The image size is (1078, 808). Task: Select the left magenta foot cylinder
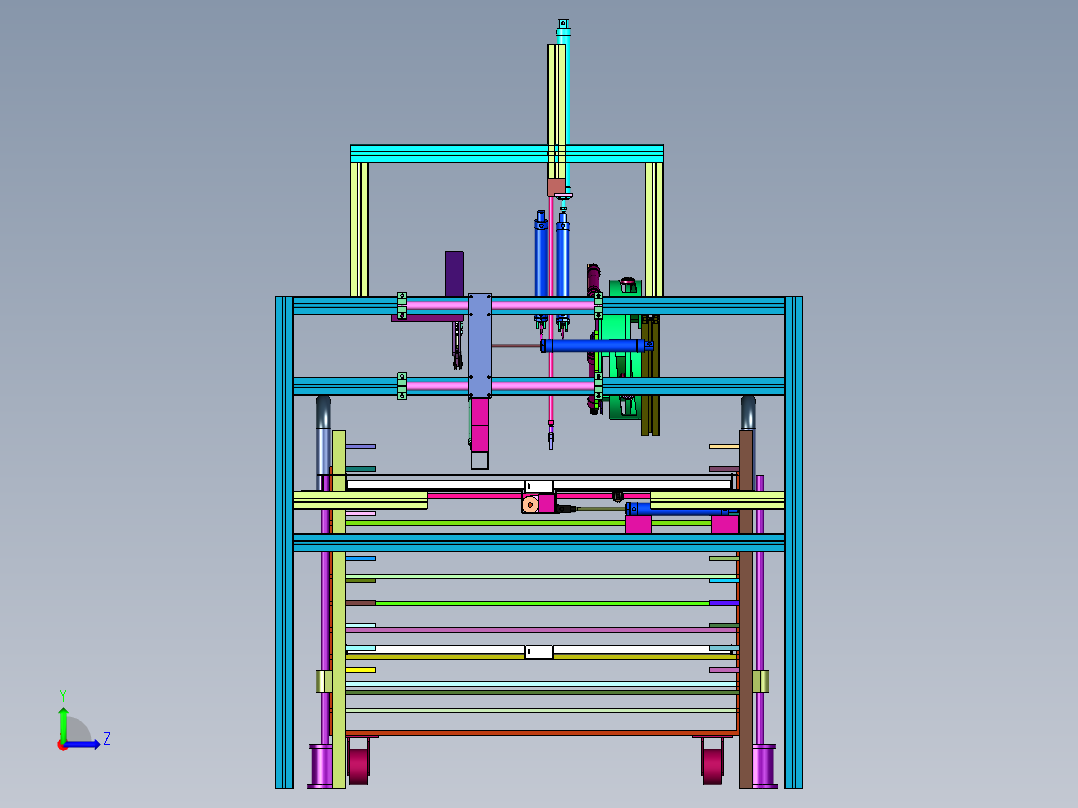point(320,765)
